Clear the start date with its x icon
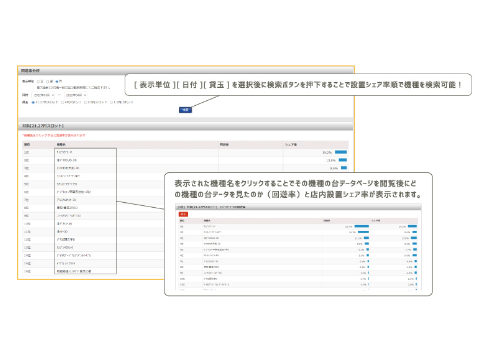This screenshot has height=360, width=480. point(53,95)
